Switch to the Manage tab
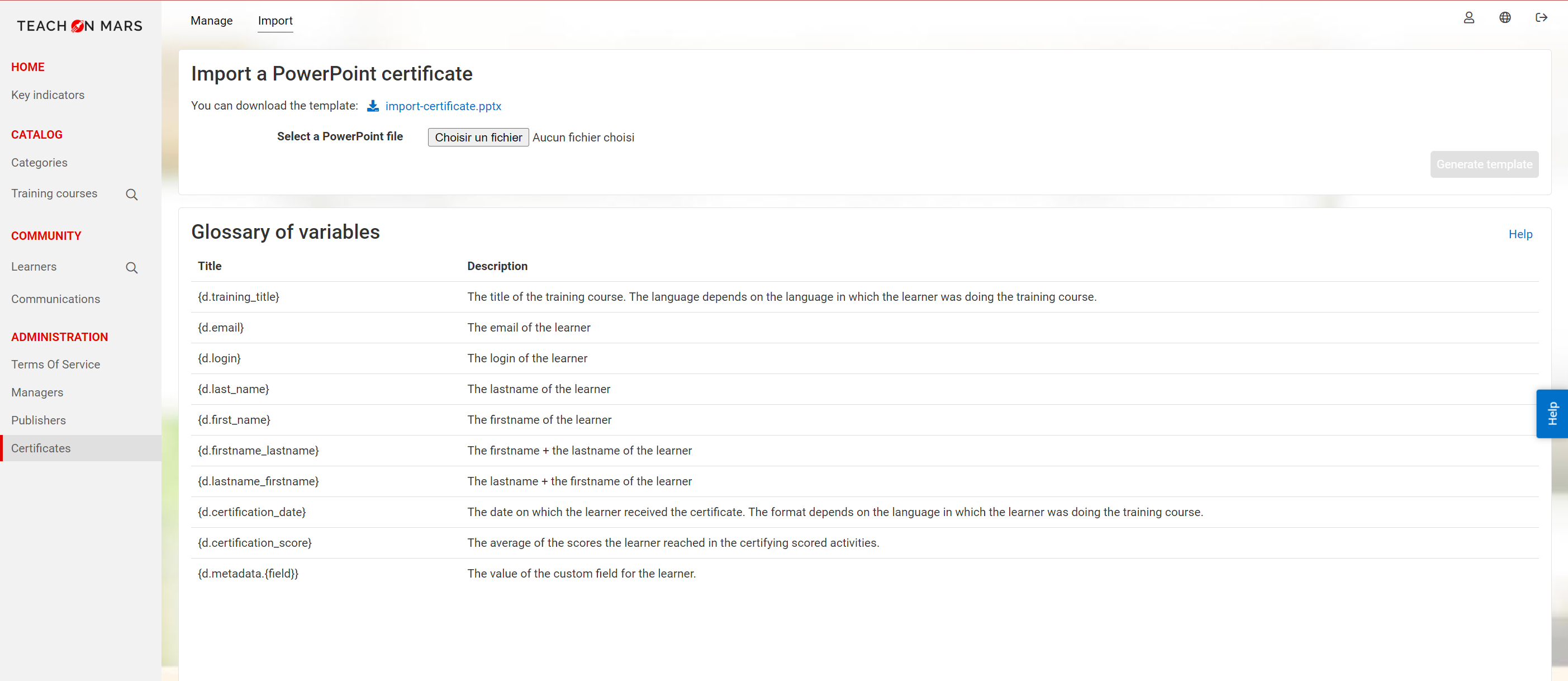Screen dimensions: 1568x681 click(211, 21)
